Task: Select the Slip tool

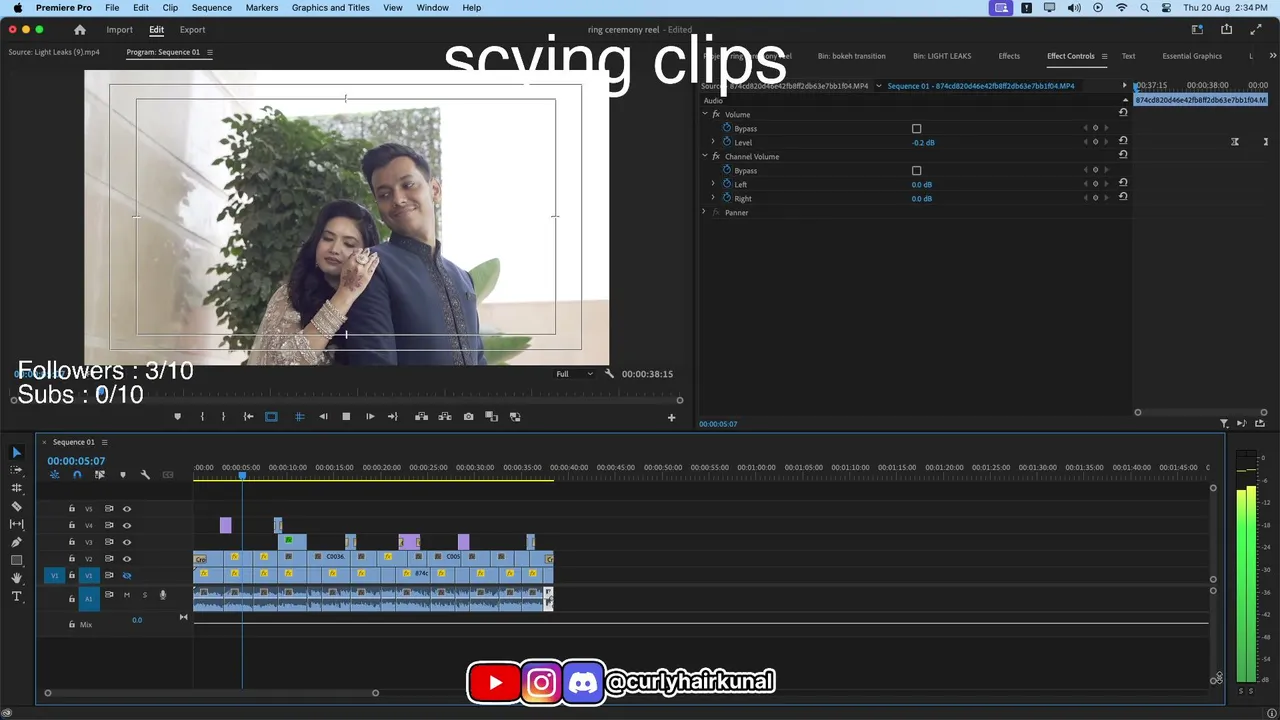Action: [16, 524]
